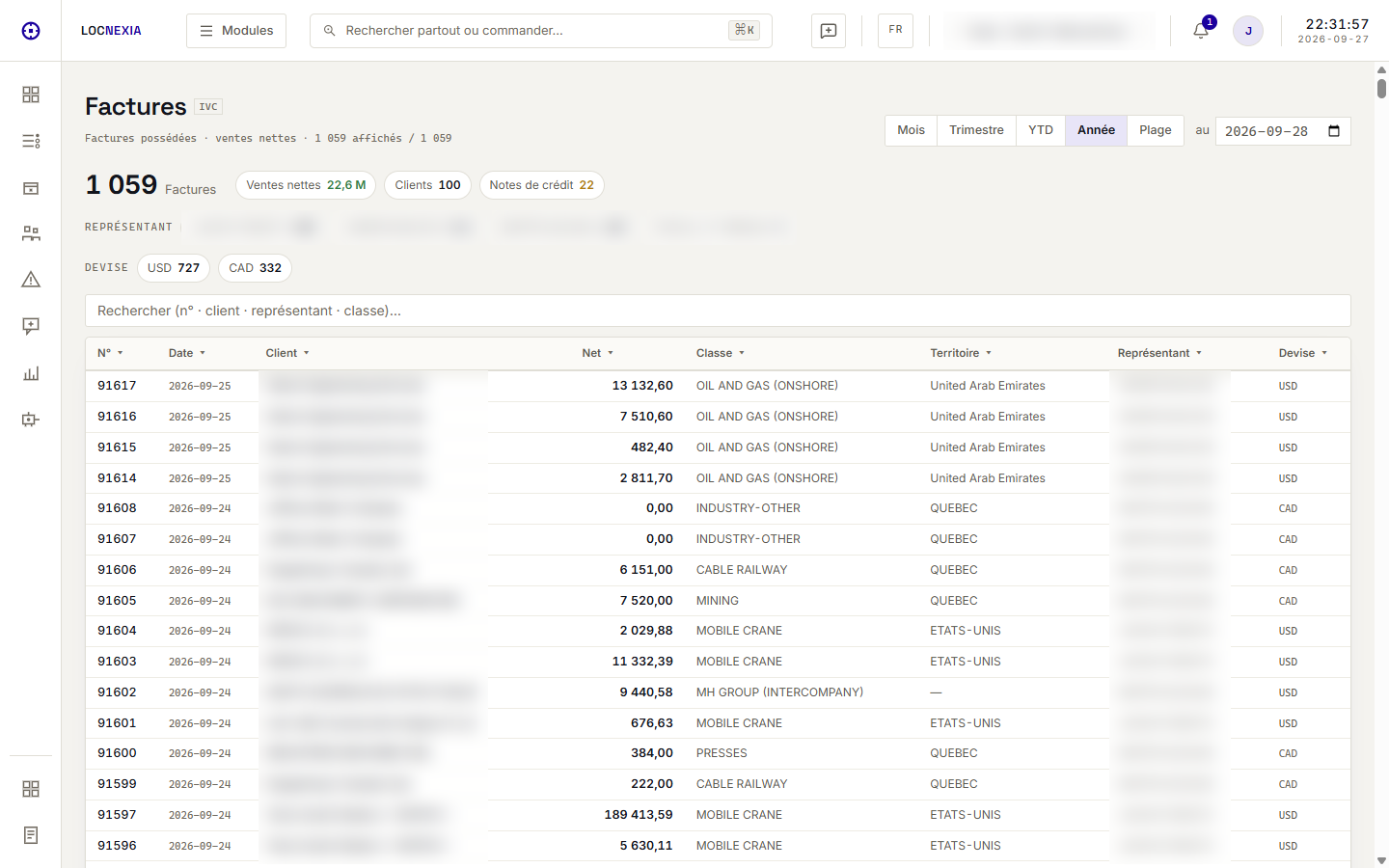Image resolution: width=1389 pixels, height=868 pixels.
Task: Select the Plage period tab
Action: pos(1156,130)
